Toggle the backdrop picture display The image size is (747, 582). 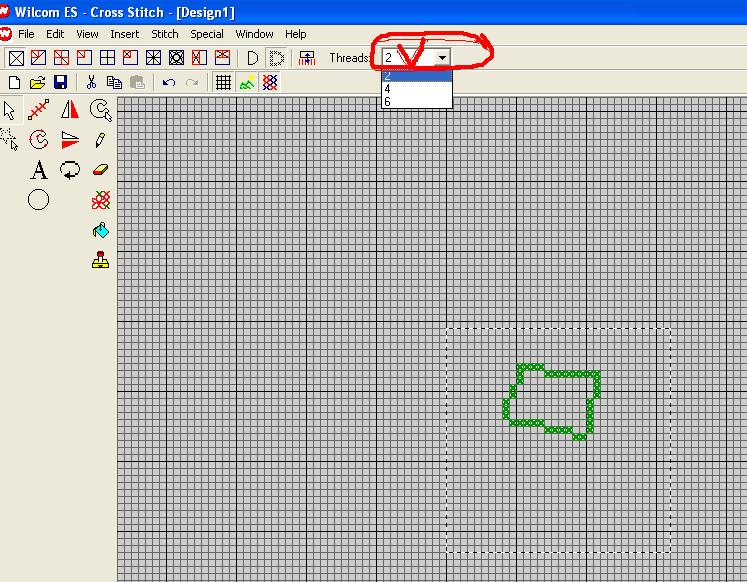247,83
